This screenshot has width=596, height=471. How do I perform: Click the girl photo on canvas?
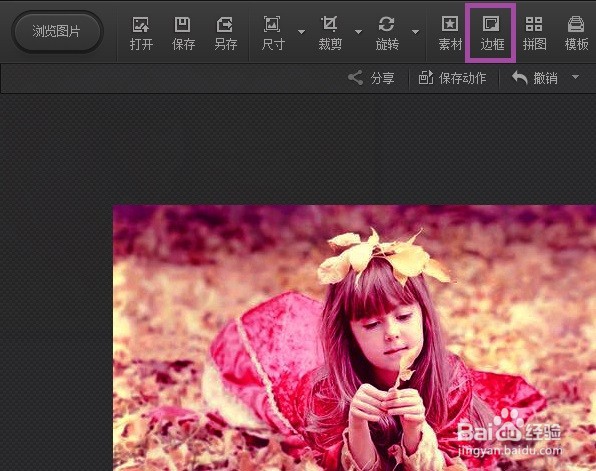354,338
